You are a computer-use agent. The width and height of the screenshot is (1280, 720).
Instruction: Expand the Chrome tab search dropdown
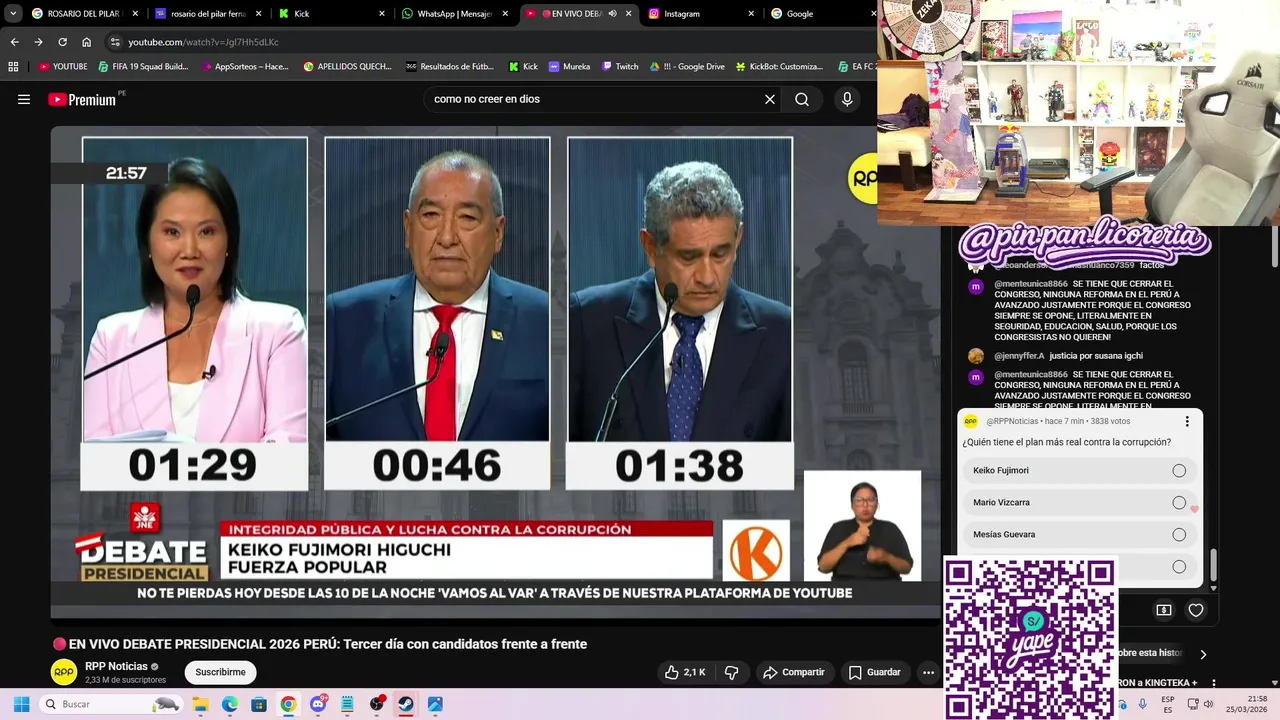click(x=13, y=14)
